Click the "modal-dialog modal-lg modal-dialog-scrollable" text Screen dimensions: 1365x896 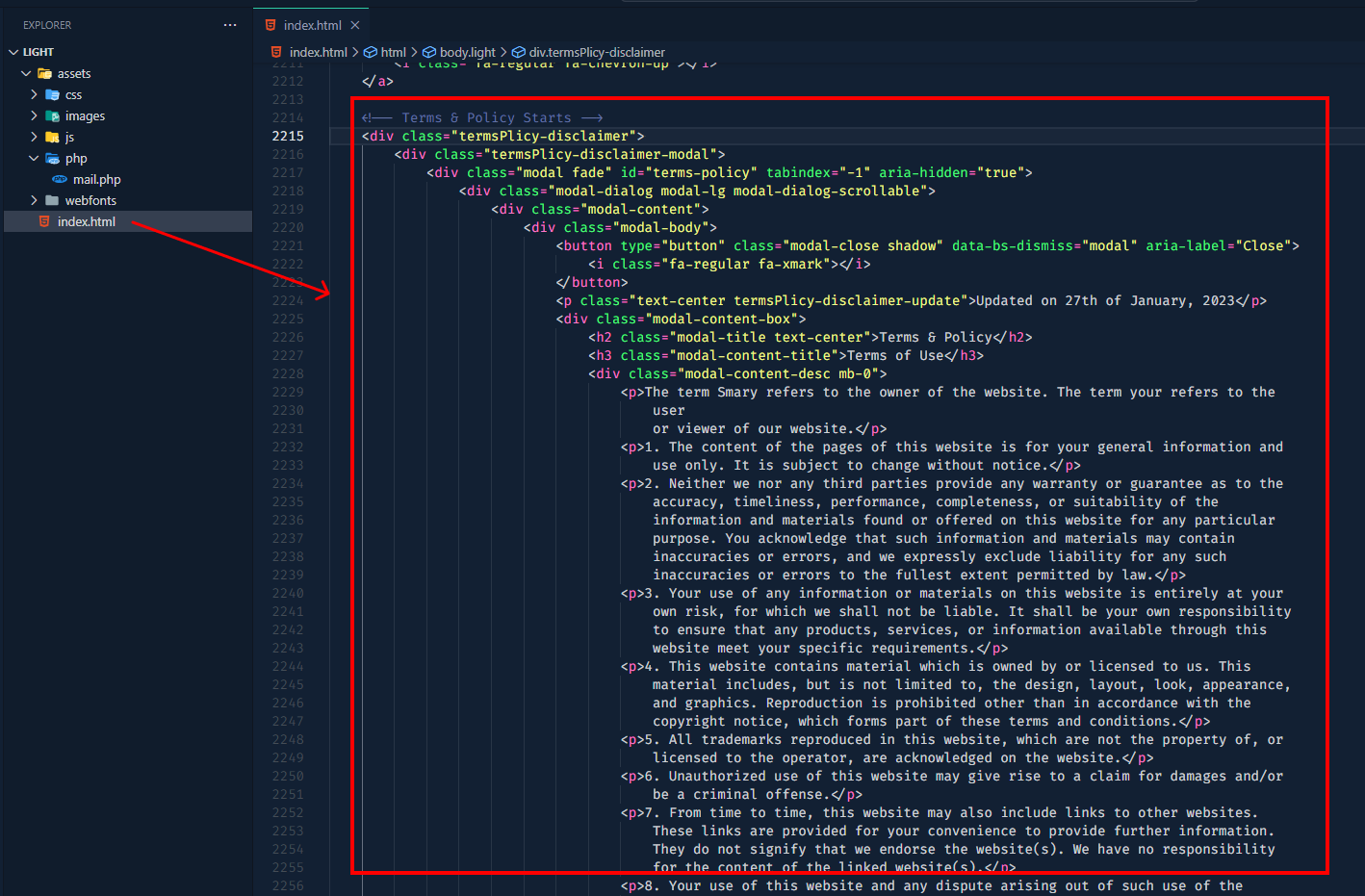coord(737,191)
